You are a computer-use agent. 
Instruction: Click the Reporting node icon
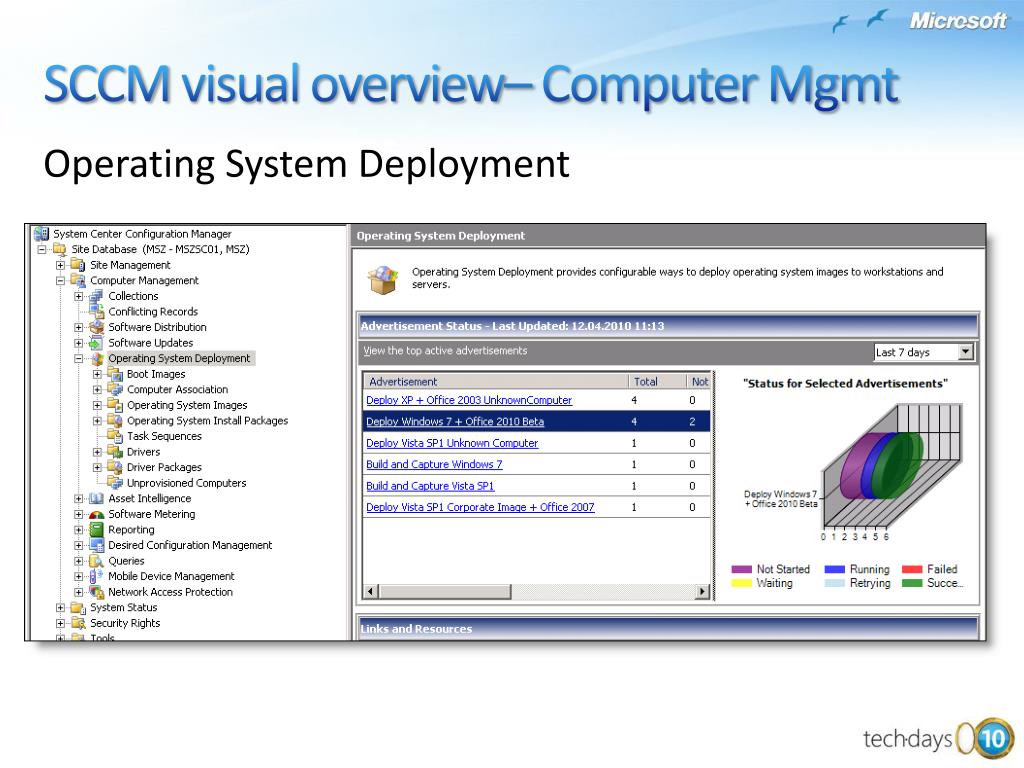[97, 530]
